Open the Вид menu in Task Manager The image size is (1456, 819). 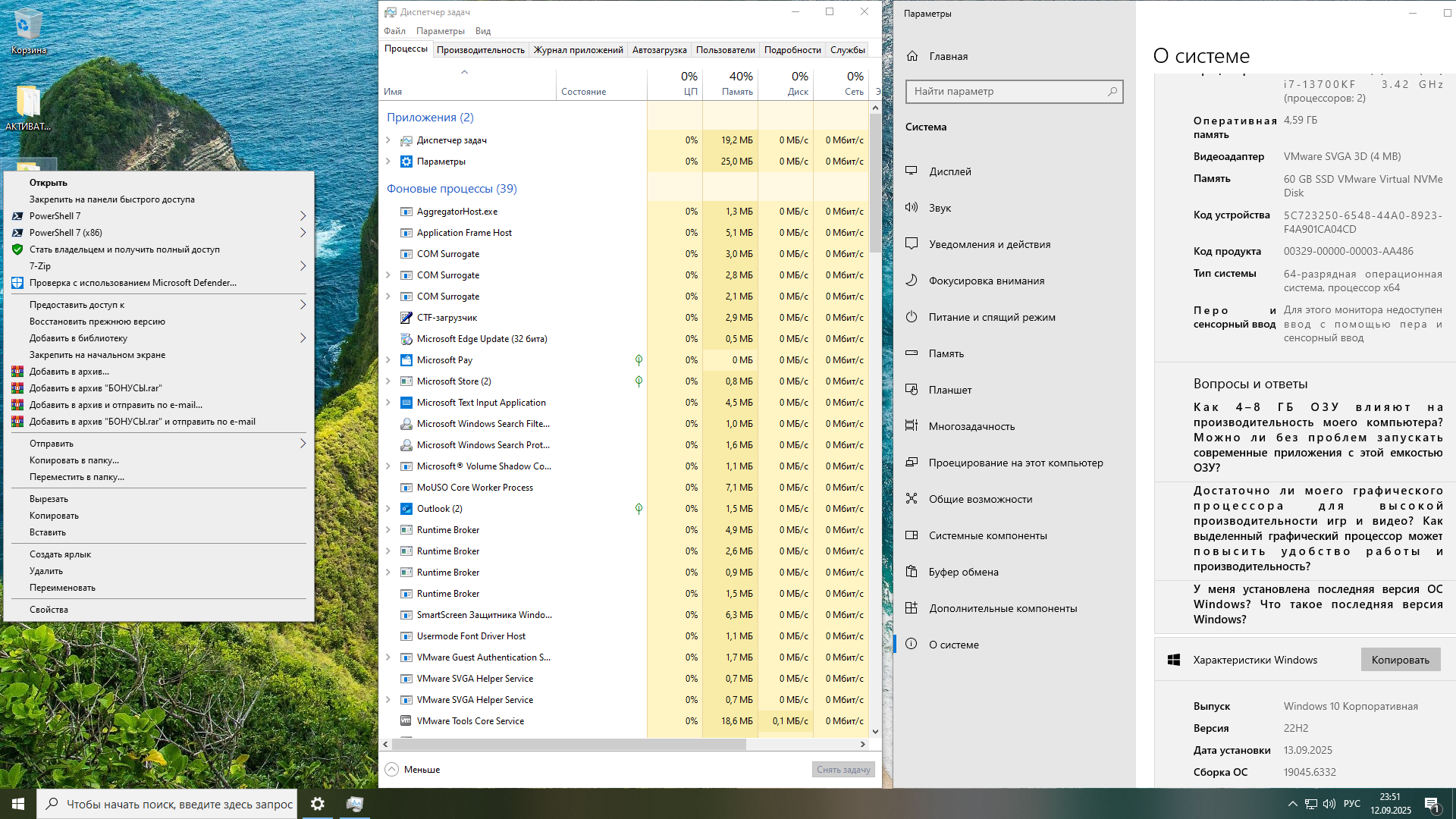[x=483, y=31]
